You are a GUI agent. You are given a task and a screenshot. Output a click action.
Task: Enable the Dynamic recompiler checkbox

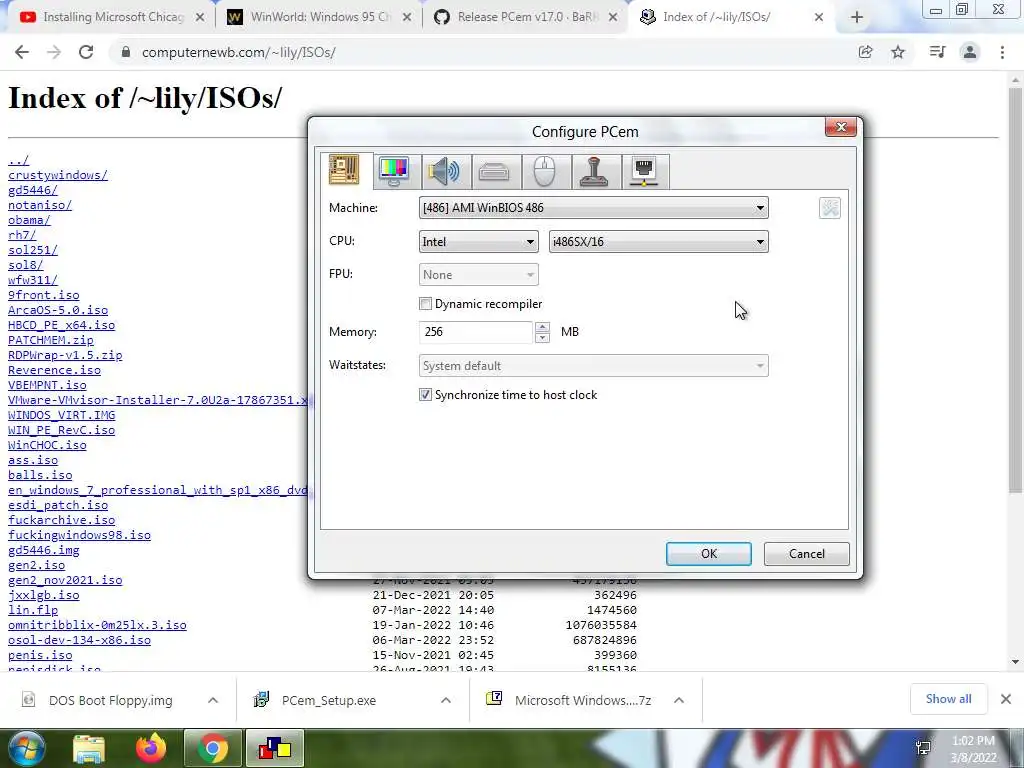425,304
